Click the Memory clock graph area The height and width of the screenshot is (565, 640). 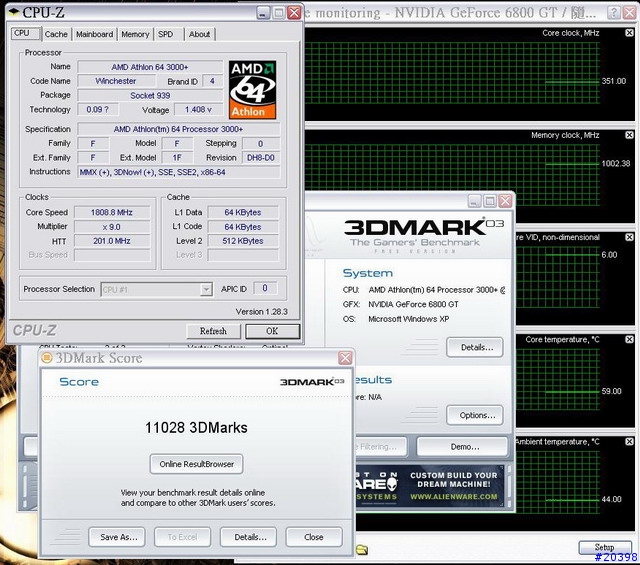(452, 175)
